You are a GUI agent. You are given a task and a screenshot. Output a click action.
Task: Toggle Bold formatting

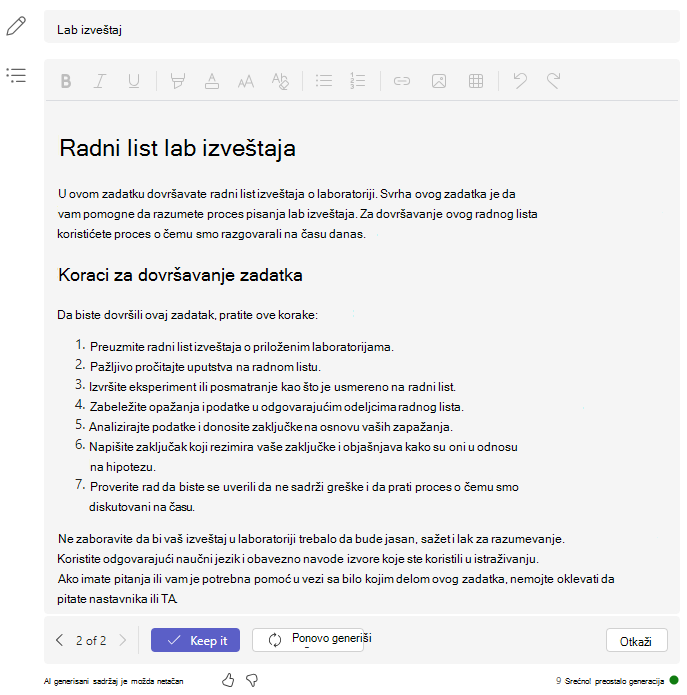(66, 81)
